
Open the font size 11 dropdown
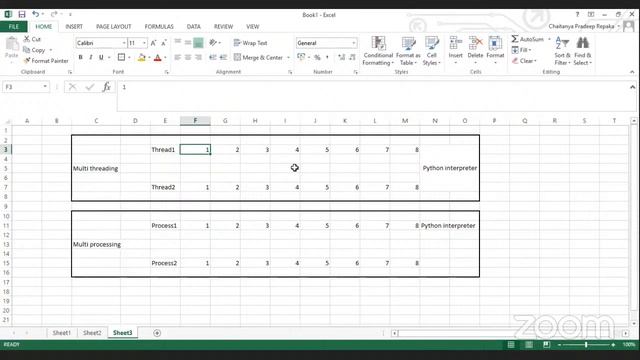click(144, 43)
